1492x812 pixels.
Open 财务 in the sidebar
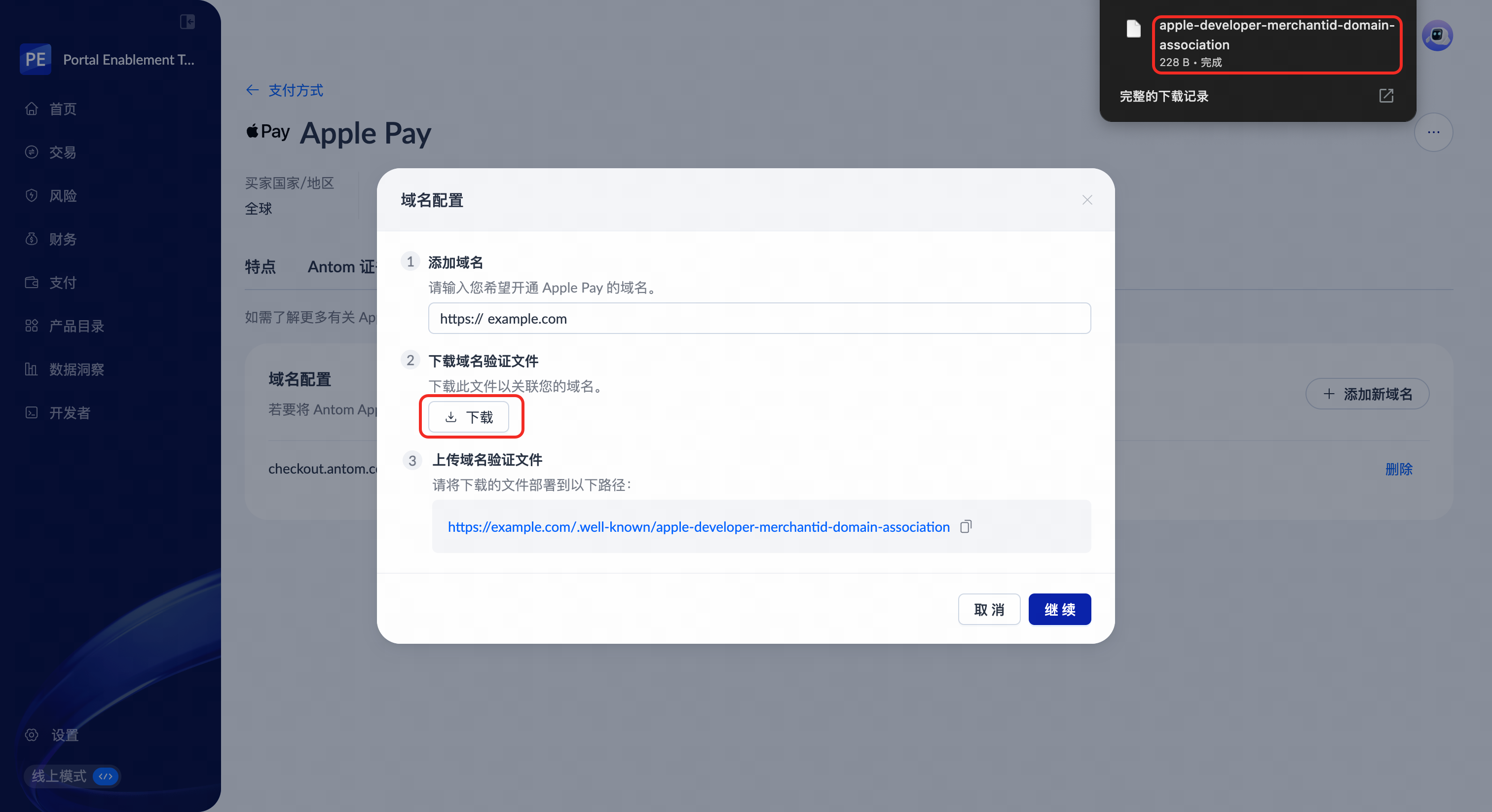(x=63, y=239)
